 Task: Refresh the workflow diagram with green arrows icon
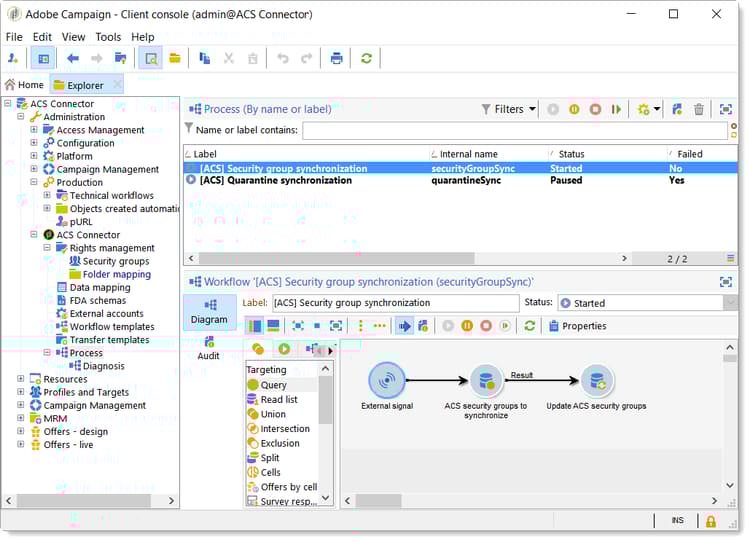529,326
